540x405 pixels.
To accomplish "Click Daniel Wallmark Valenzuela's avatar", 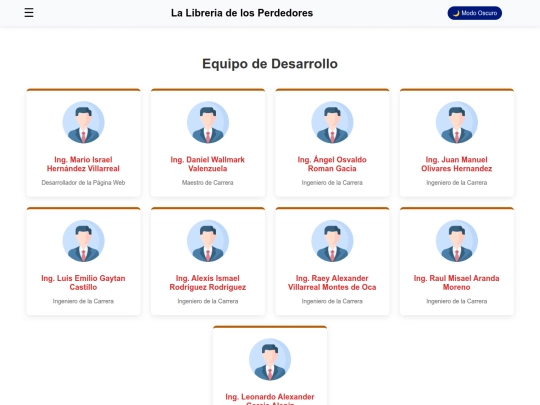I will pos(208,122).
